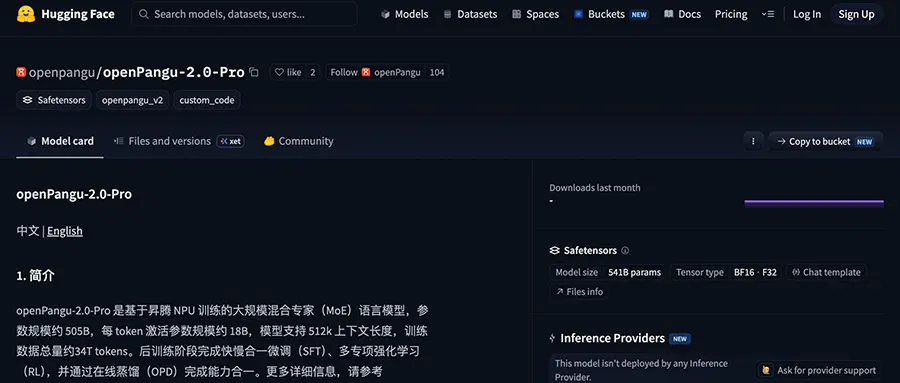The height and width of the screenshot is (383, 900).
Task: Click the openpangu red avatar in title
Action: coord(21,72)
